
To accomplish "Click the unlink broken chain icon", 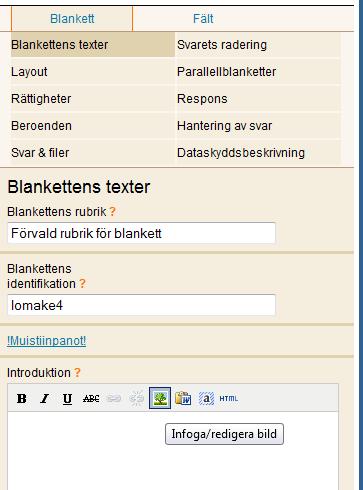I will tap(137, 398).
